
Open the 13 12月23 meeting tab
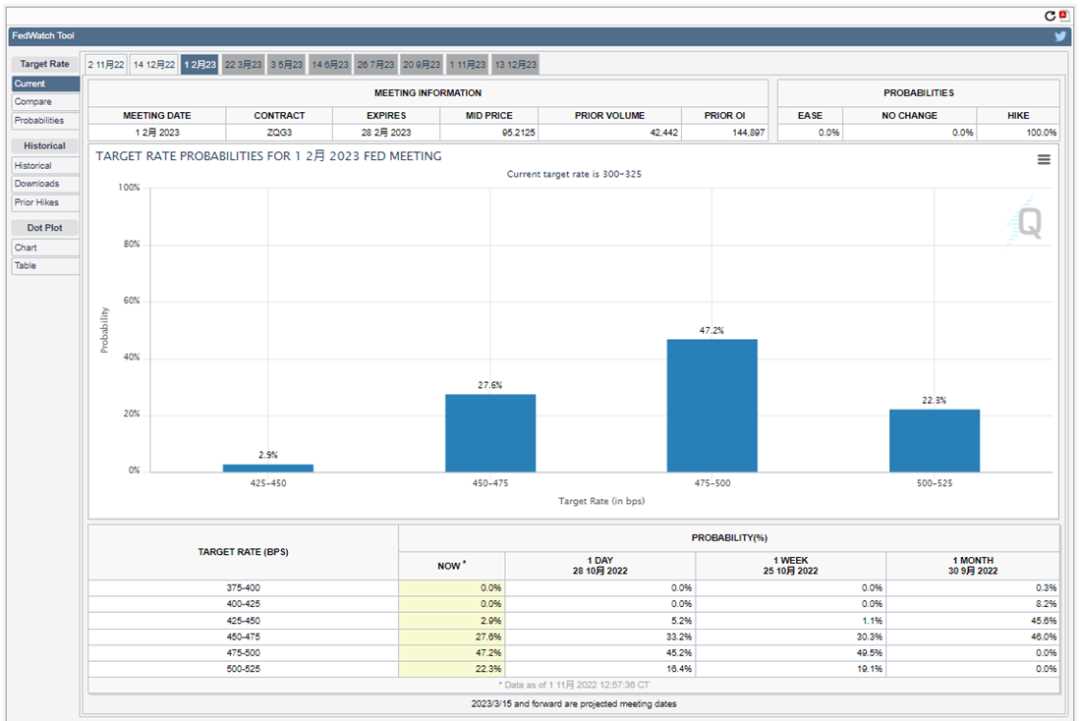515,65
